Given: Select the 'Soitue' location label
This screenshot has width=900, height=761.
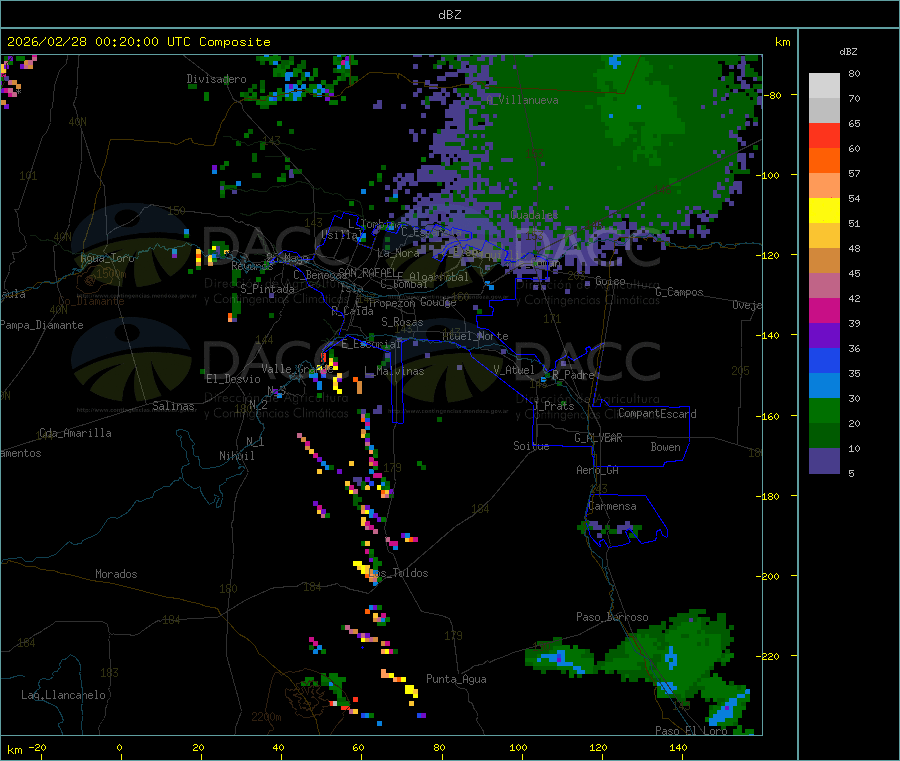Looking at the screenshot, I should click(x=531, y=446).
